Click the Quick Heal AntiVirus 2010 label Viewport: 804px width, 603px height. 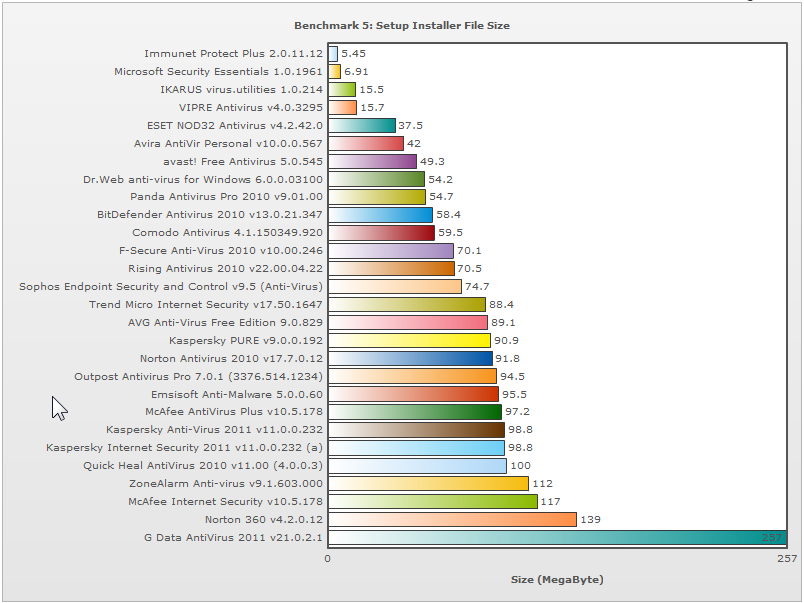tap(203, 465)
